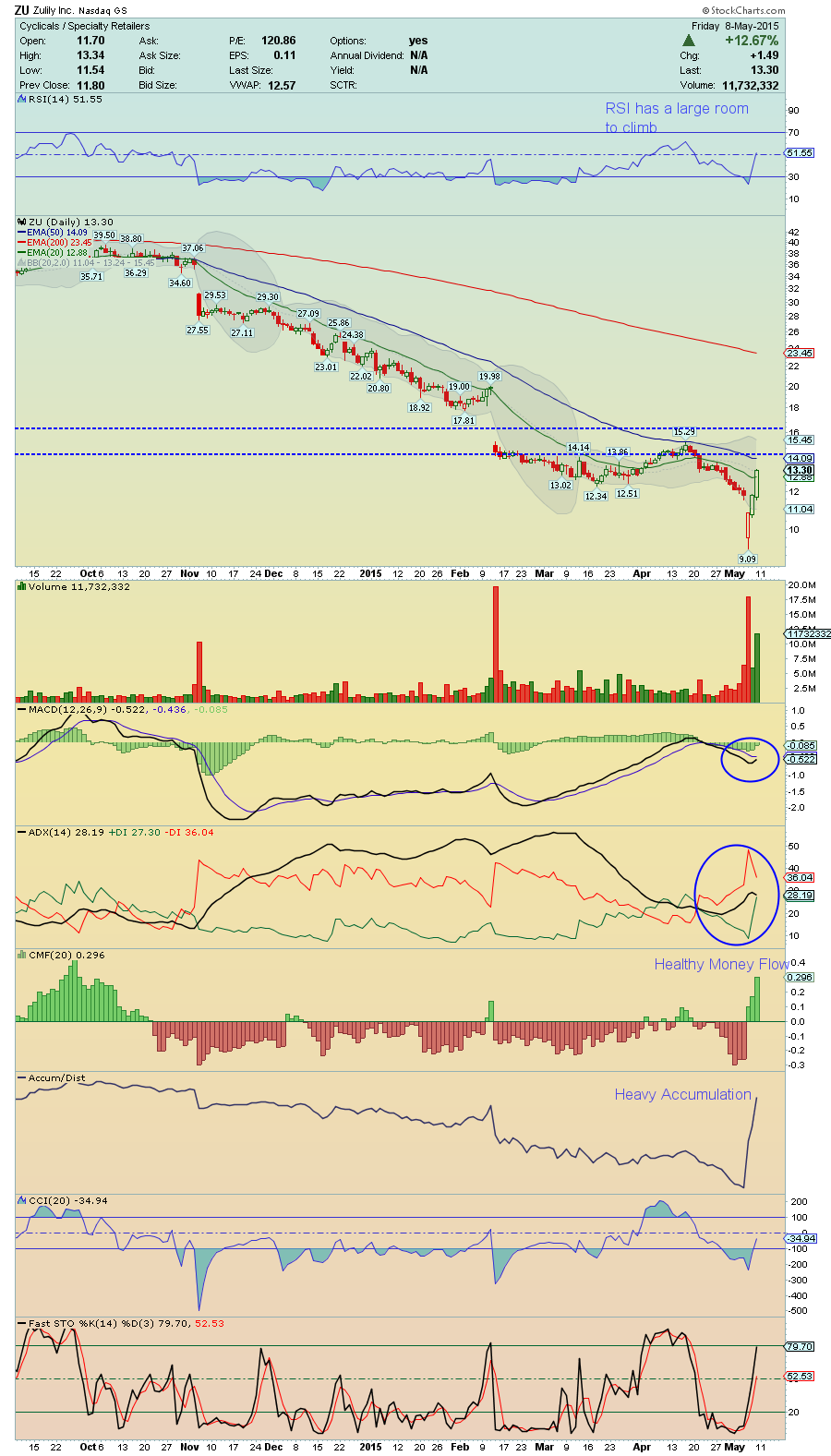Select the Low value 11.54
Screen dimensions: 831x1456
(x=90, y=70)
